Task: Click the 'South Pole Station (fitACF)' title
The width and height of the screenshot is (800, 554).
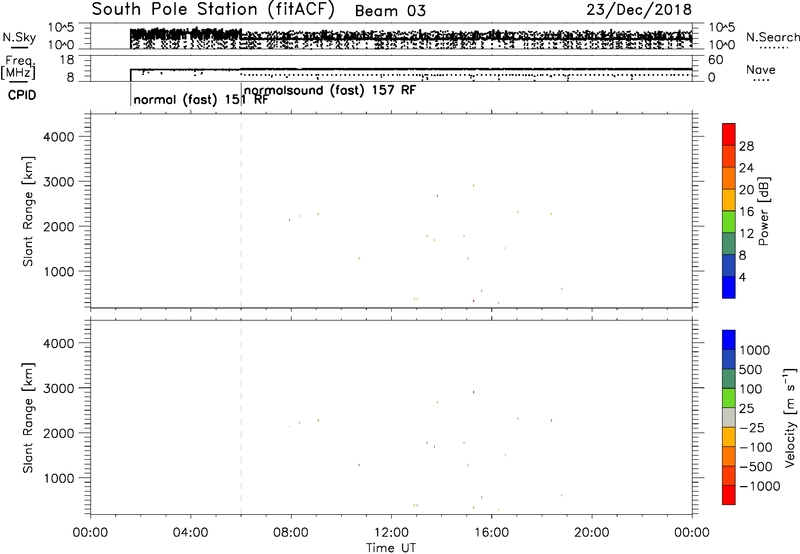Action: click(213, 9)
